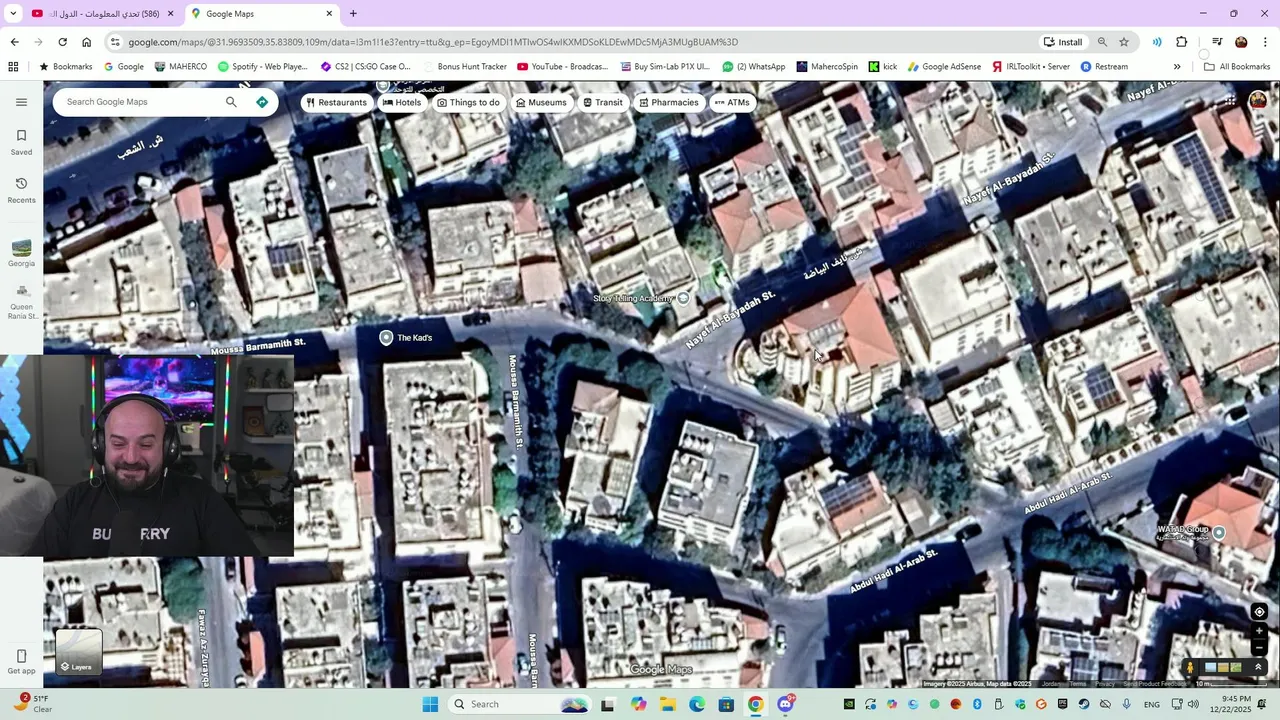
Task: Click The Kad's place marker
Action: tap(387, 338)
